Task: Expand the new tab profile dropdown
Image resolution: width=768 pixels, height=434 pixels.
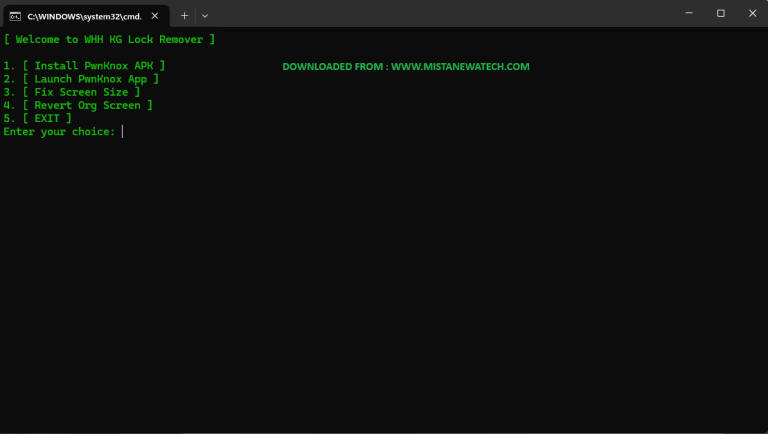Action: [x=205, y=15]
